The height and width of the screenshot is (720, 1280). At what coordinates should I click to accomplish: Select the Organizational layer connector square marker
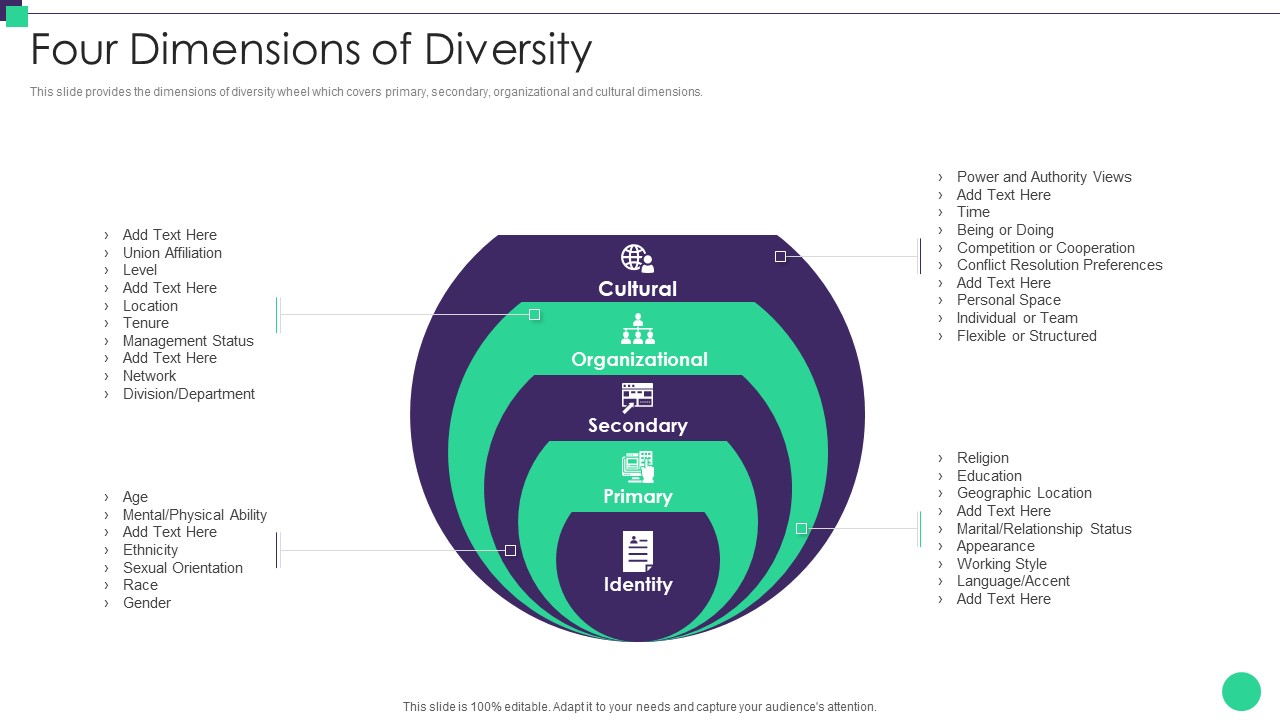[534, 314]
